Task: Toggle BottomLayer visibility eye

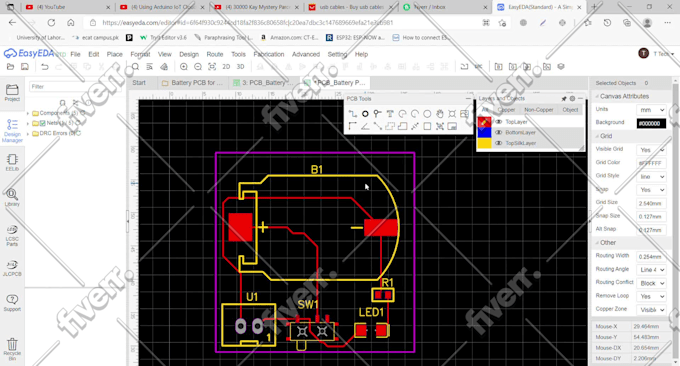Action: 499,132
